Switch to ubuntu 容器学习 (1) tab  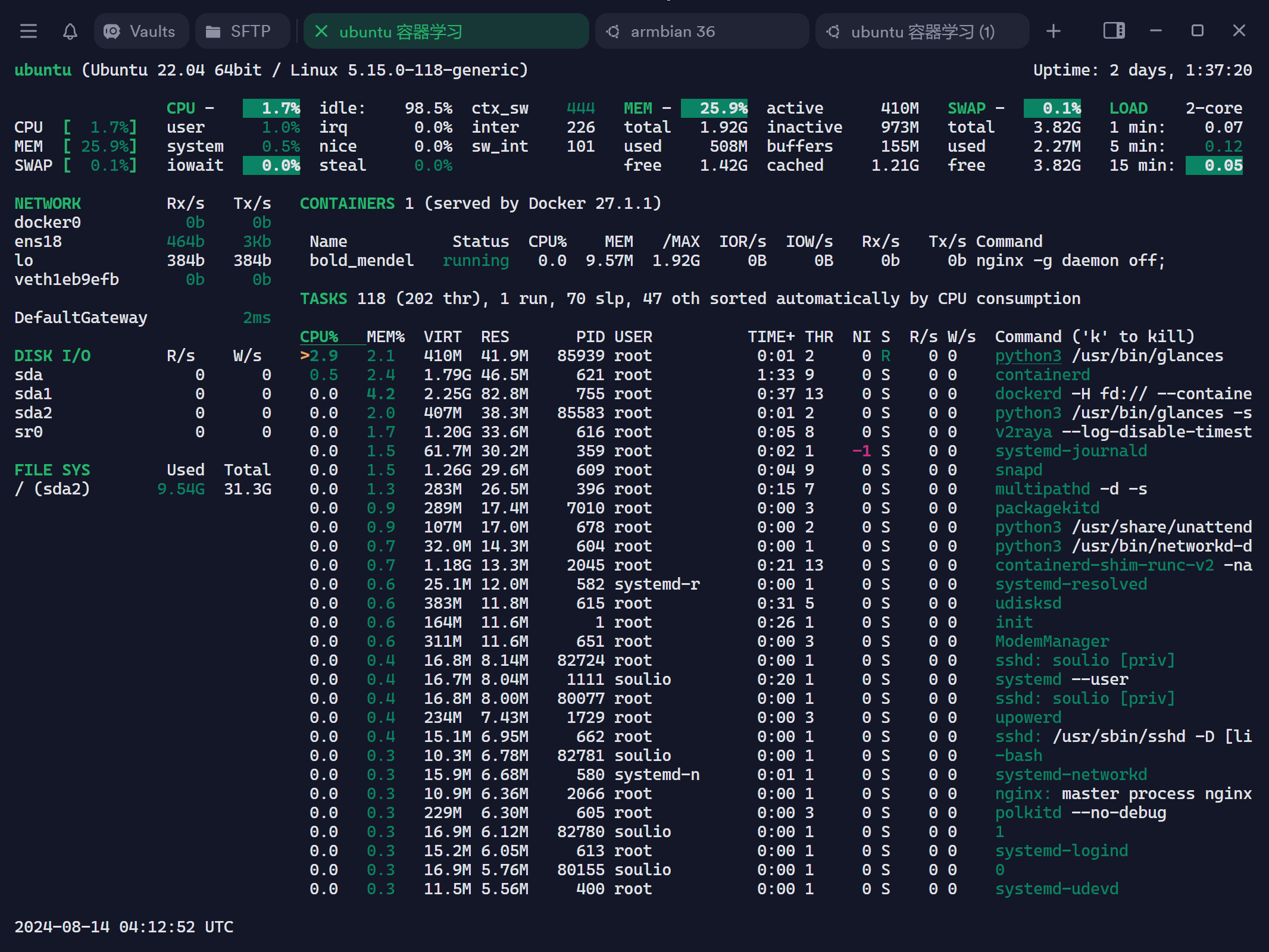tap(922, 31)
